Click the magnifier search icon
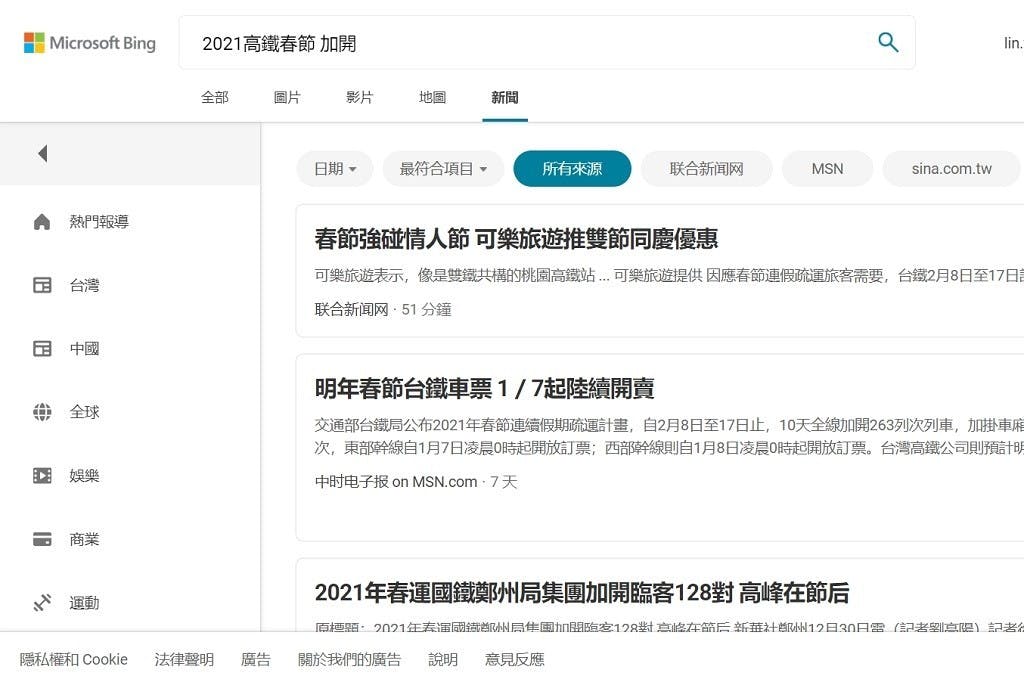This screenshot has width=1024, height=679. coord(888,42)
